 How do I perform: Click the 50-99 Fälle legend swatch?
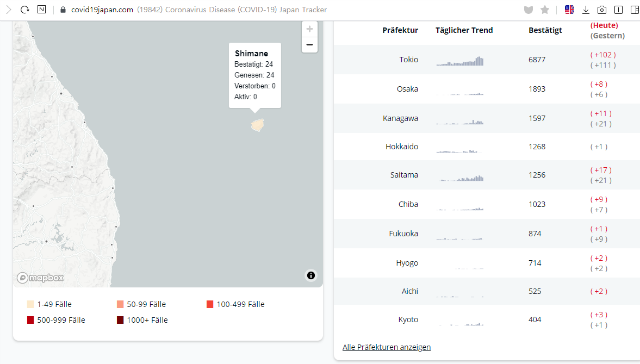(x=120, y=304)
